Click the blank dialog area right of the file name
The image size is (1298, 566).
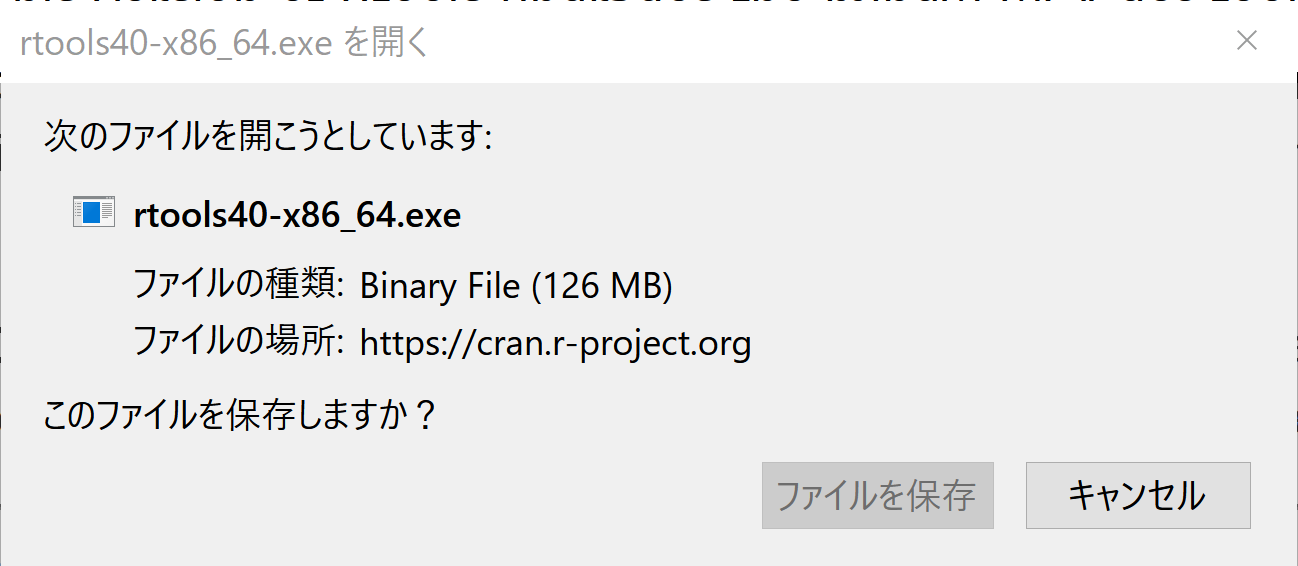point(850,214)
